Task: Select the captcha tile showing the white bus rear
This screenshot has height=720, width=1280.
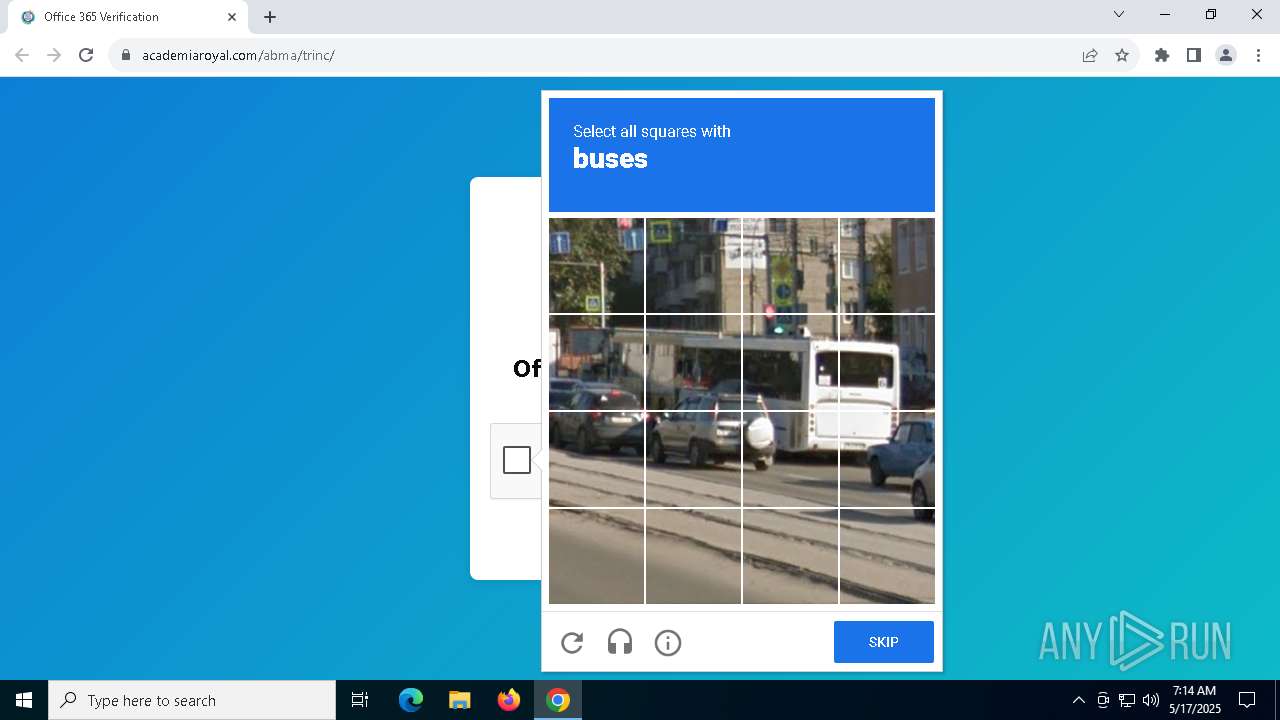Action: 887,362
